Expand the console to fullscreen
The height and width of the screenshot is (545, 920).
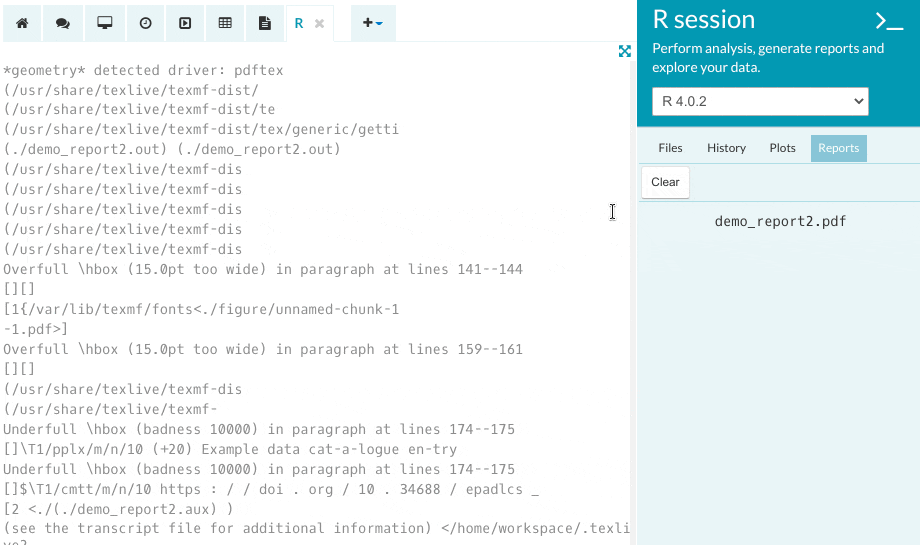[x=625, y=51]
